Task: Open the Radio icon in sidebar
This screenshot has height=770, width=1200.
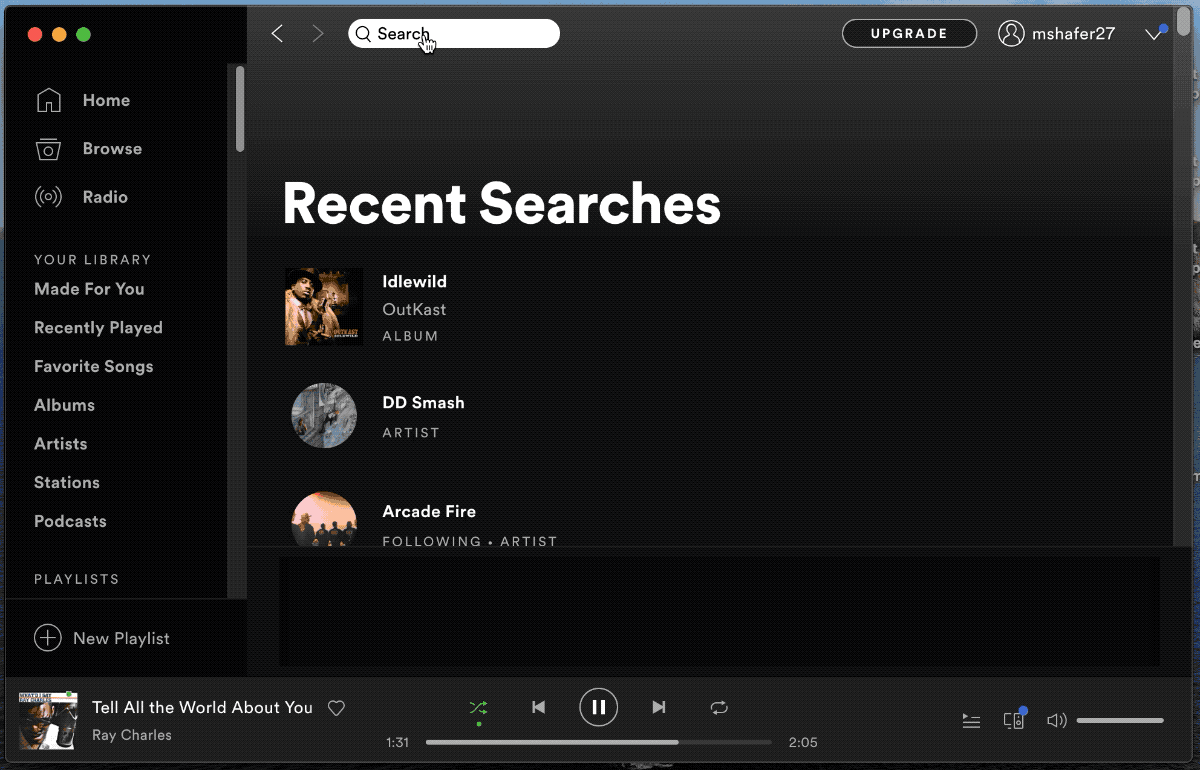Action: (x=48, y=197)
